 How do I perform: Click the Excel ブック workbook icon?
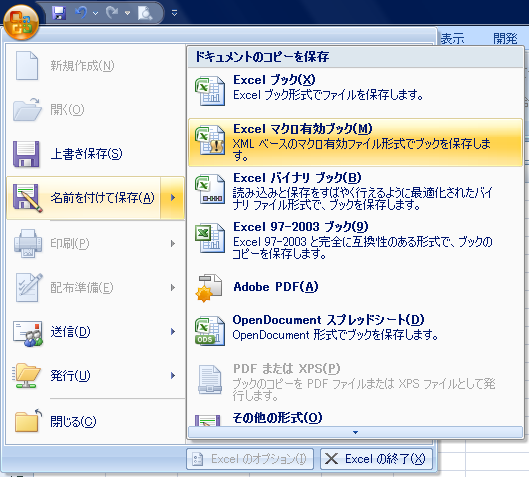210,91
